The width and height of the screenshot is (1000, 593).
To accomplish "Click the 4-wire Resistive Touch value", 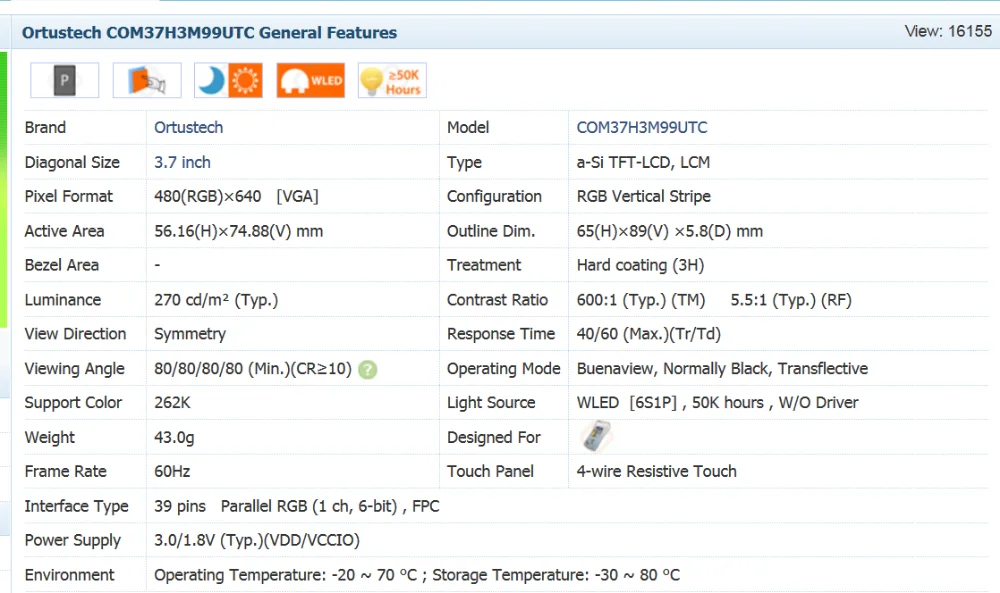I will (x=656, y=471).
